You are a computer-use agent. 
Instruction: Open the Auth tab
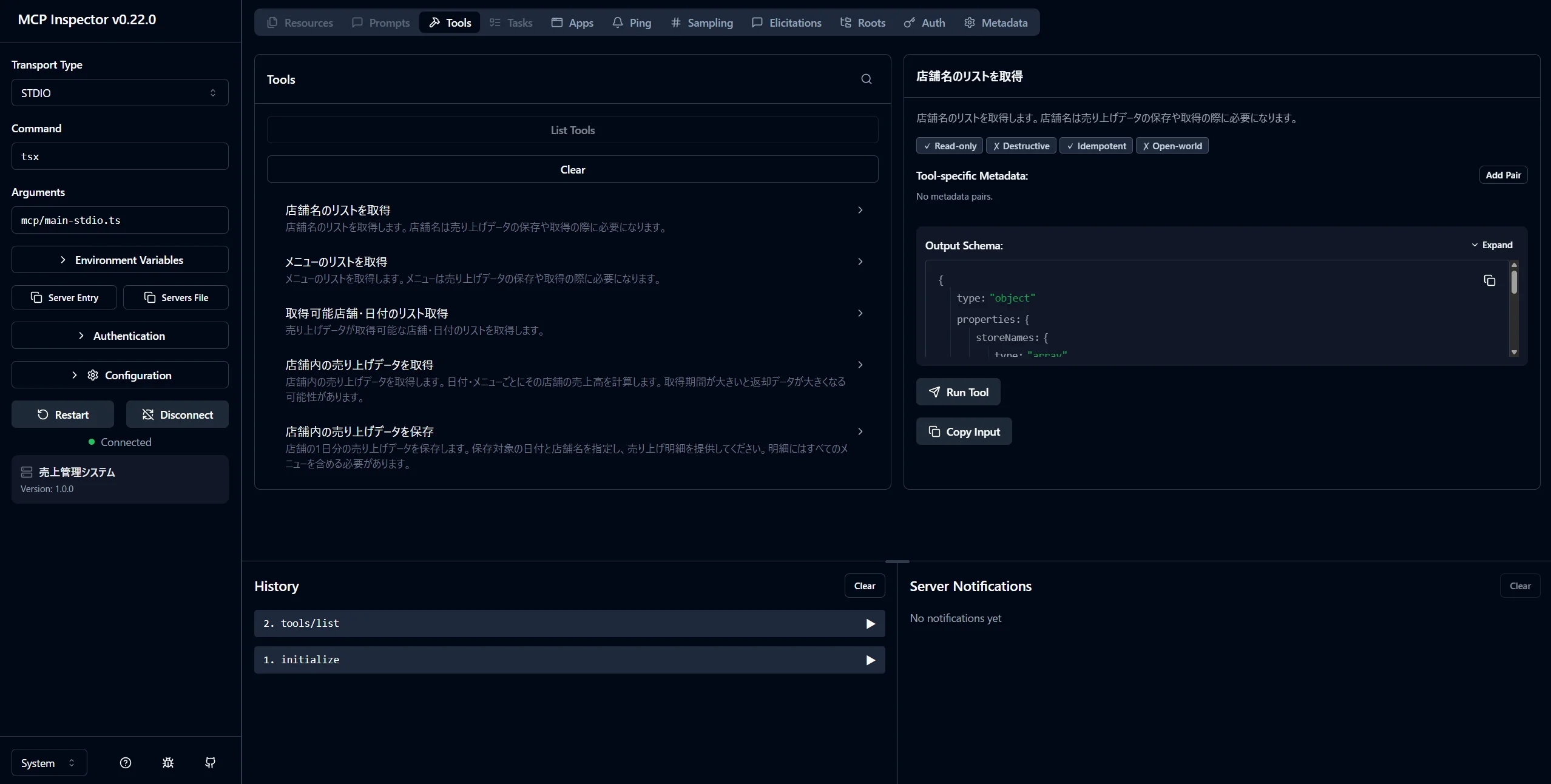(925, 22)
